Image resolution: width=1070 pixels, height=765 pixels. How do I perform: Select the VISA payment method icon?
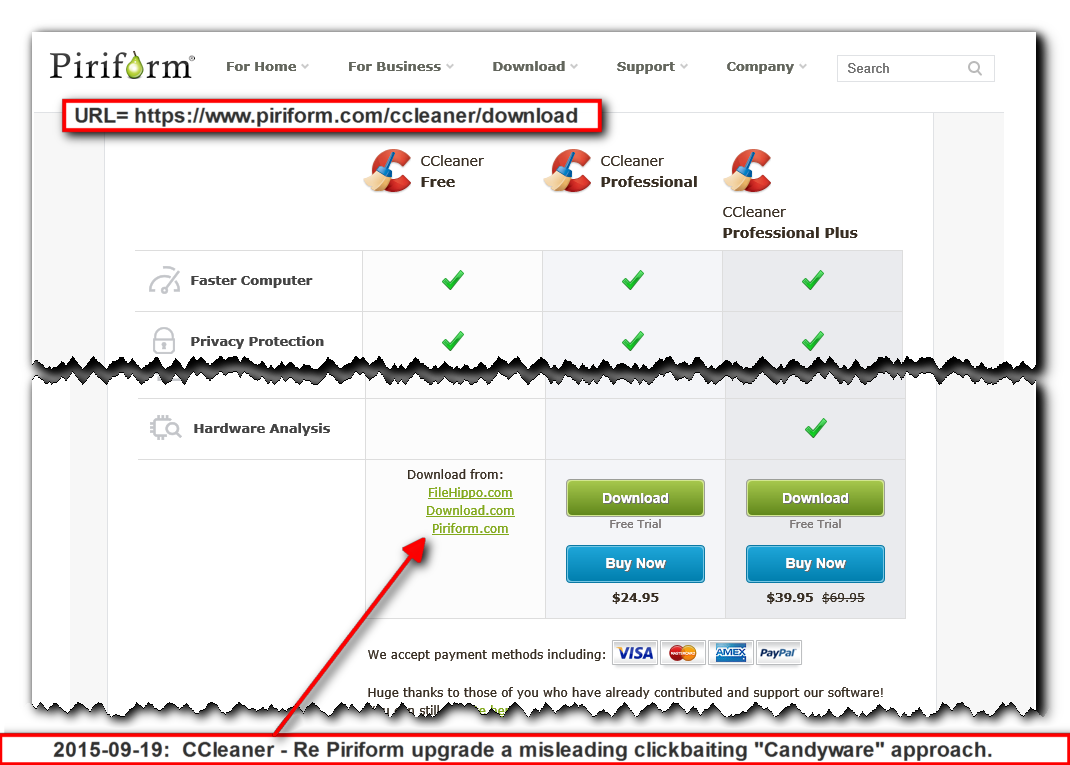(634, 653)
